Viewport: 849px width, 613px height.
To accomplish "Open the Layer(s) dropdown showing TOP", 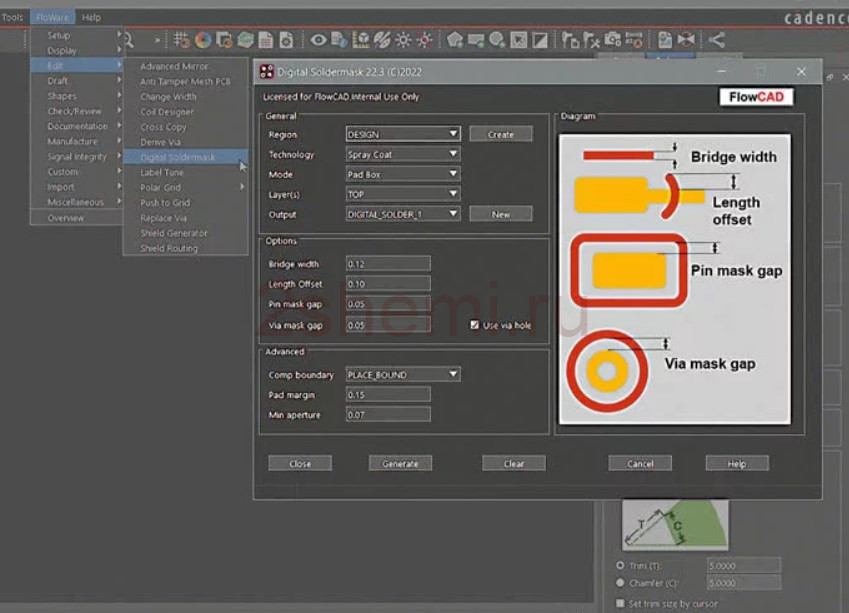I will click(x=403, y=194).
